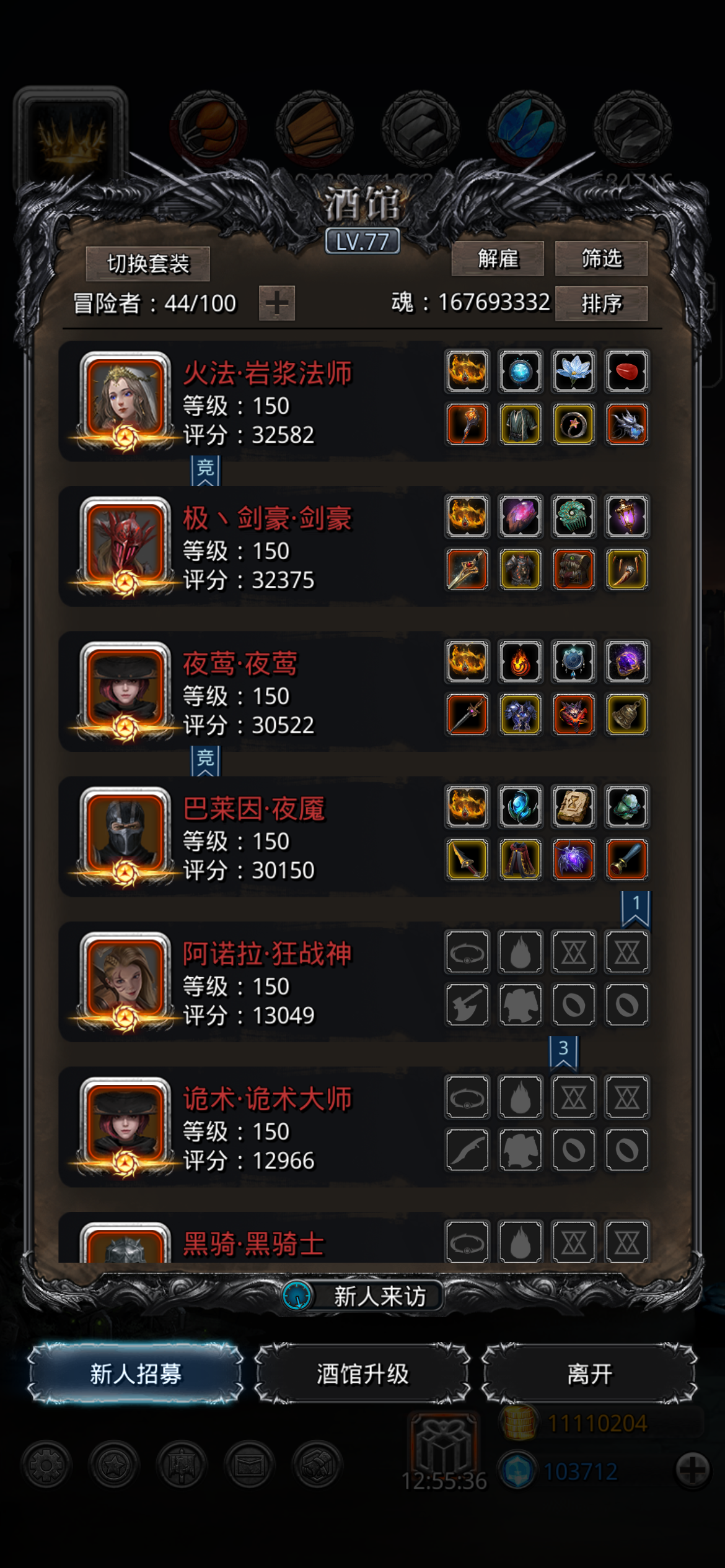Click 巴莱因·夜魇's rune book item icon

pos(574,807)
